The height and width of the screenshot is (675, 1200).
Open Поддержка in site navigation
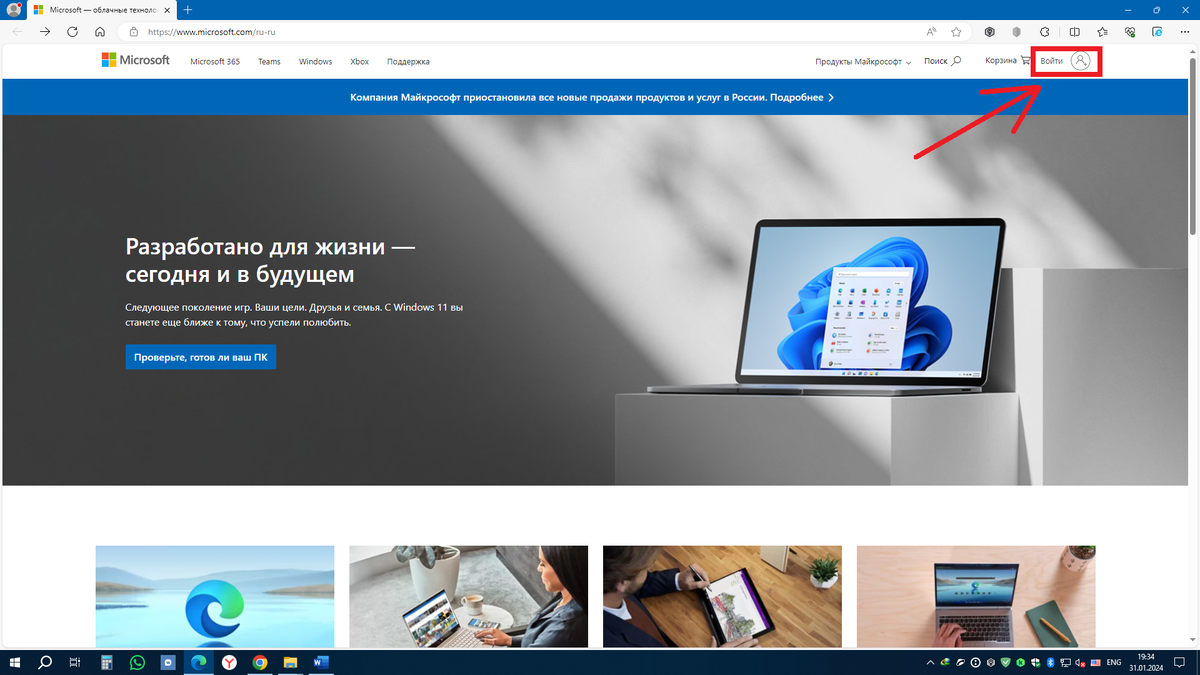click(408, 62)
